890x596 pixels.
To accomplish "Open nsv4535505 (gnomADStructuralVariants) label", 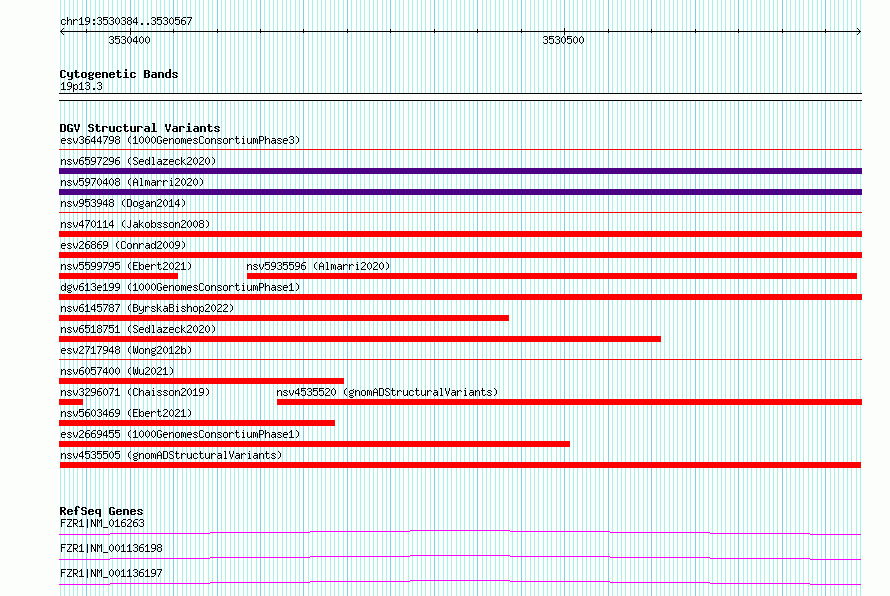I will [171, 455].
